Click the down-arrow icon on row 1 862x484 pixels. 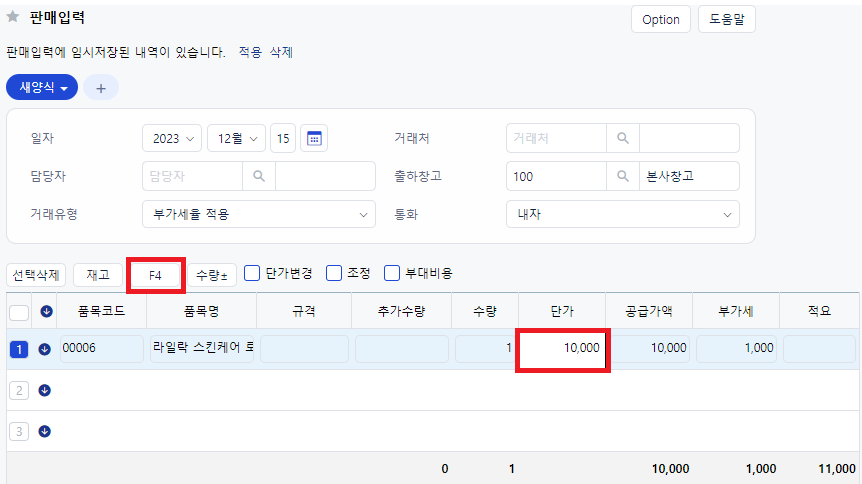click(x=45, y=349)
